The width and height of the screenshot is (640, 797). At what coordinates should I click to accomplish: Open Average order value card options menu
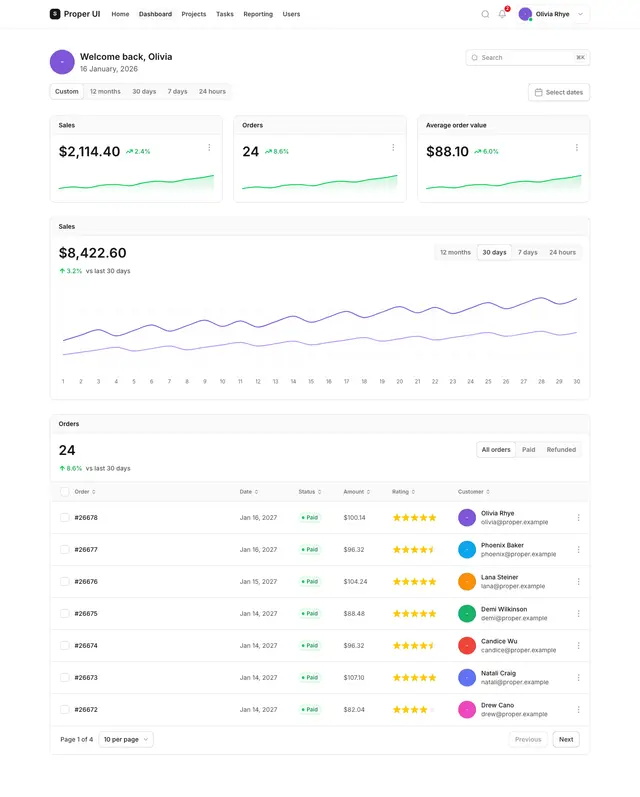pyautogui.click(x=576, y=147)
